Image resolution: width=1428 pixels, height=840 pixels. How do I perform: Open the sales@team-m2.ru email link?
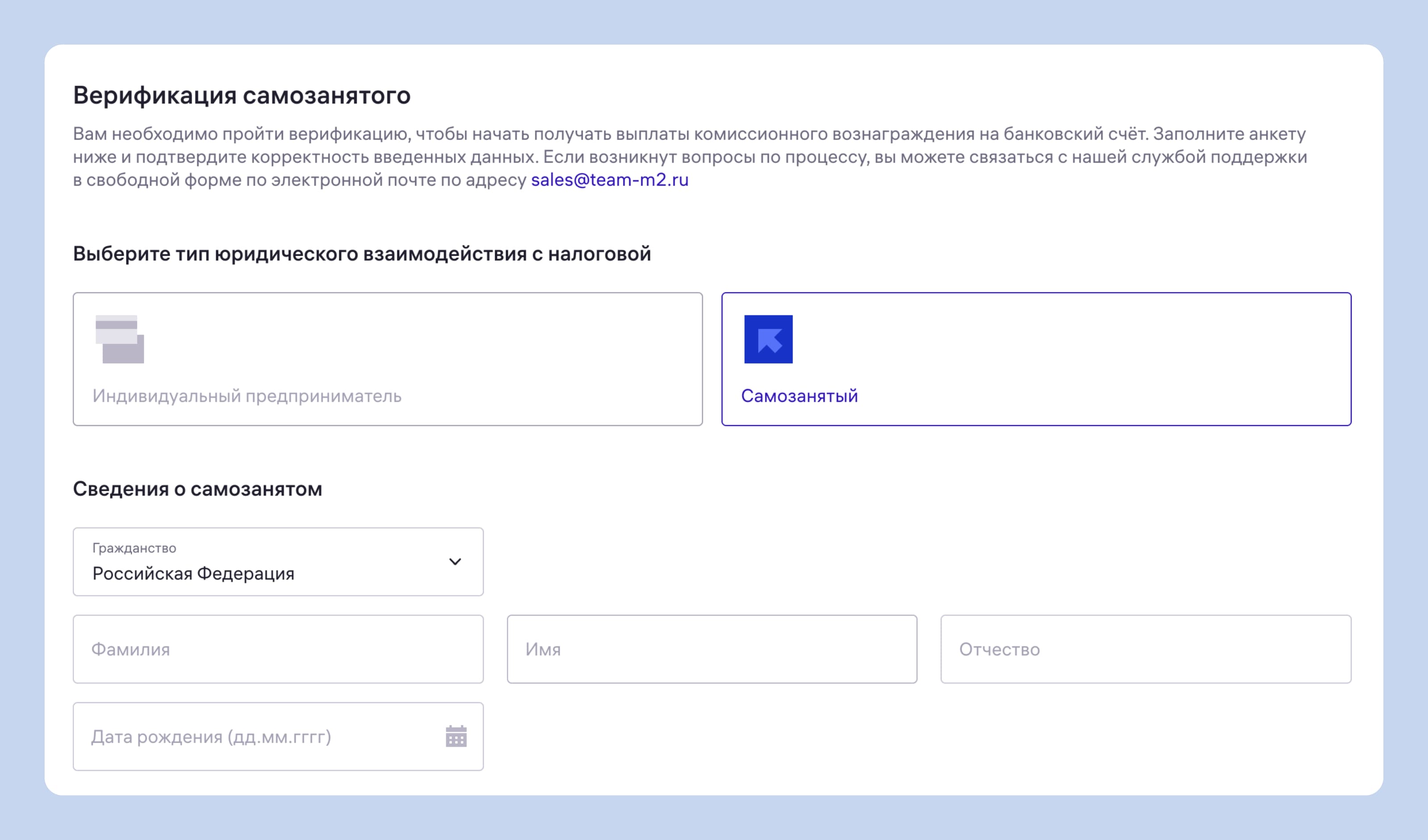pyautogui.click(x=610, y=180)
